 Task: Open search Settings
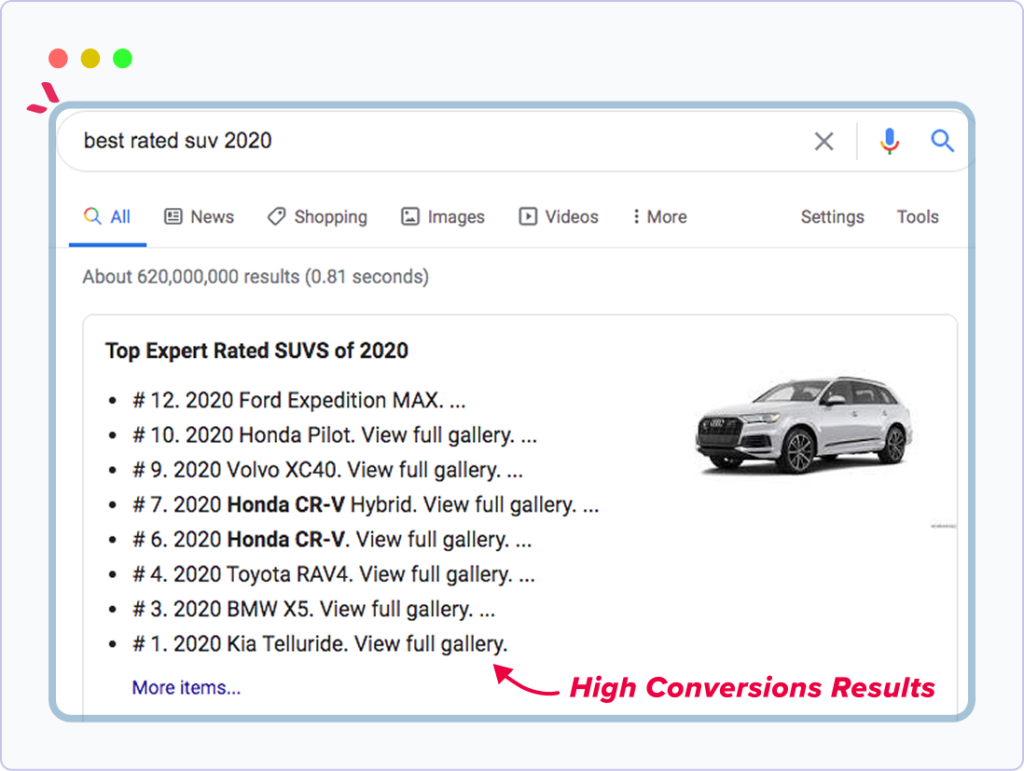832,217
